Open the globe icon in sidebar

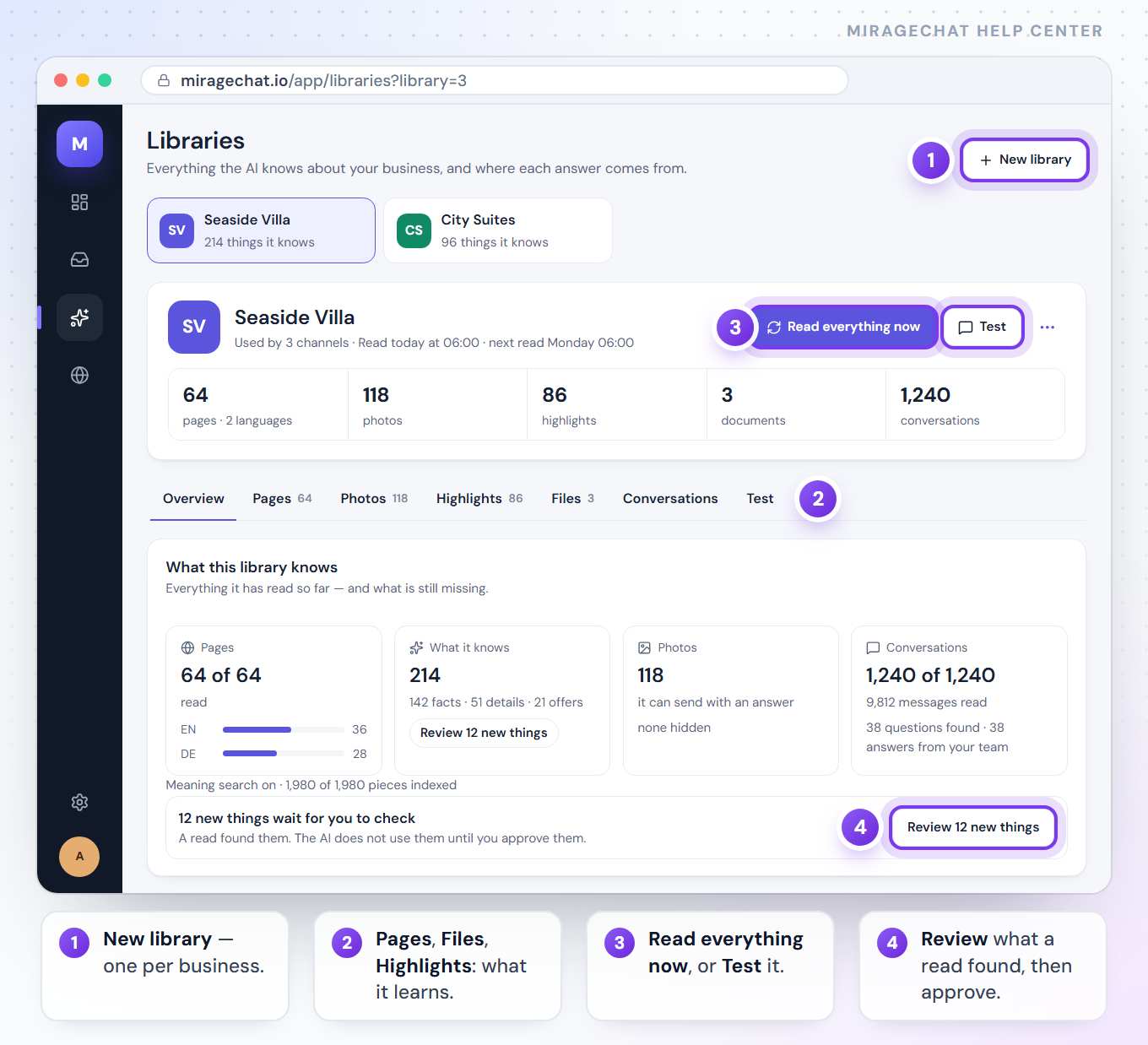[79, 375]
